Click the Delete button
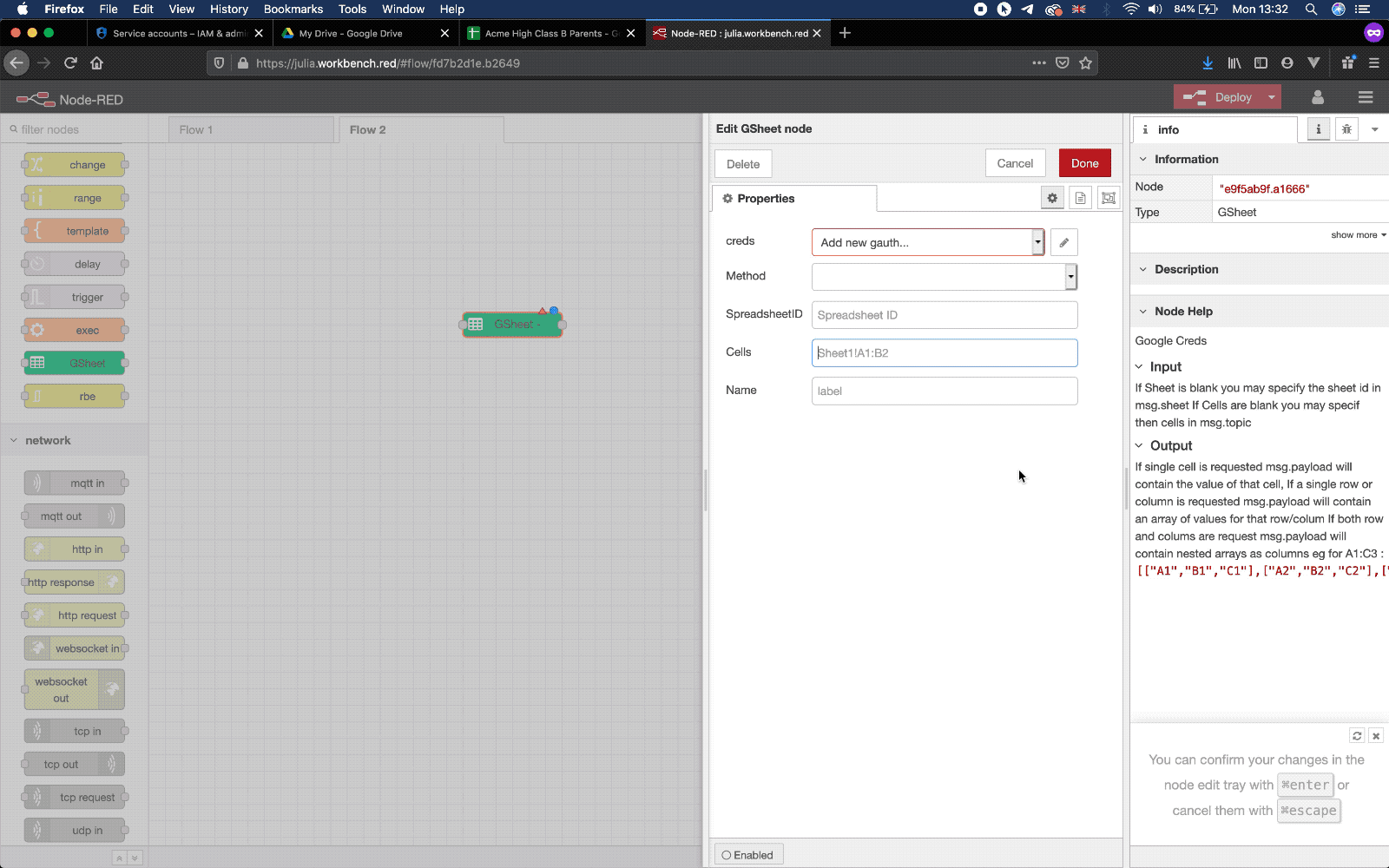Screen dimensions: 1389x868 [x=743, y=164]
